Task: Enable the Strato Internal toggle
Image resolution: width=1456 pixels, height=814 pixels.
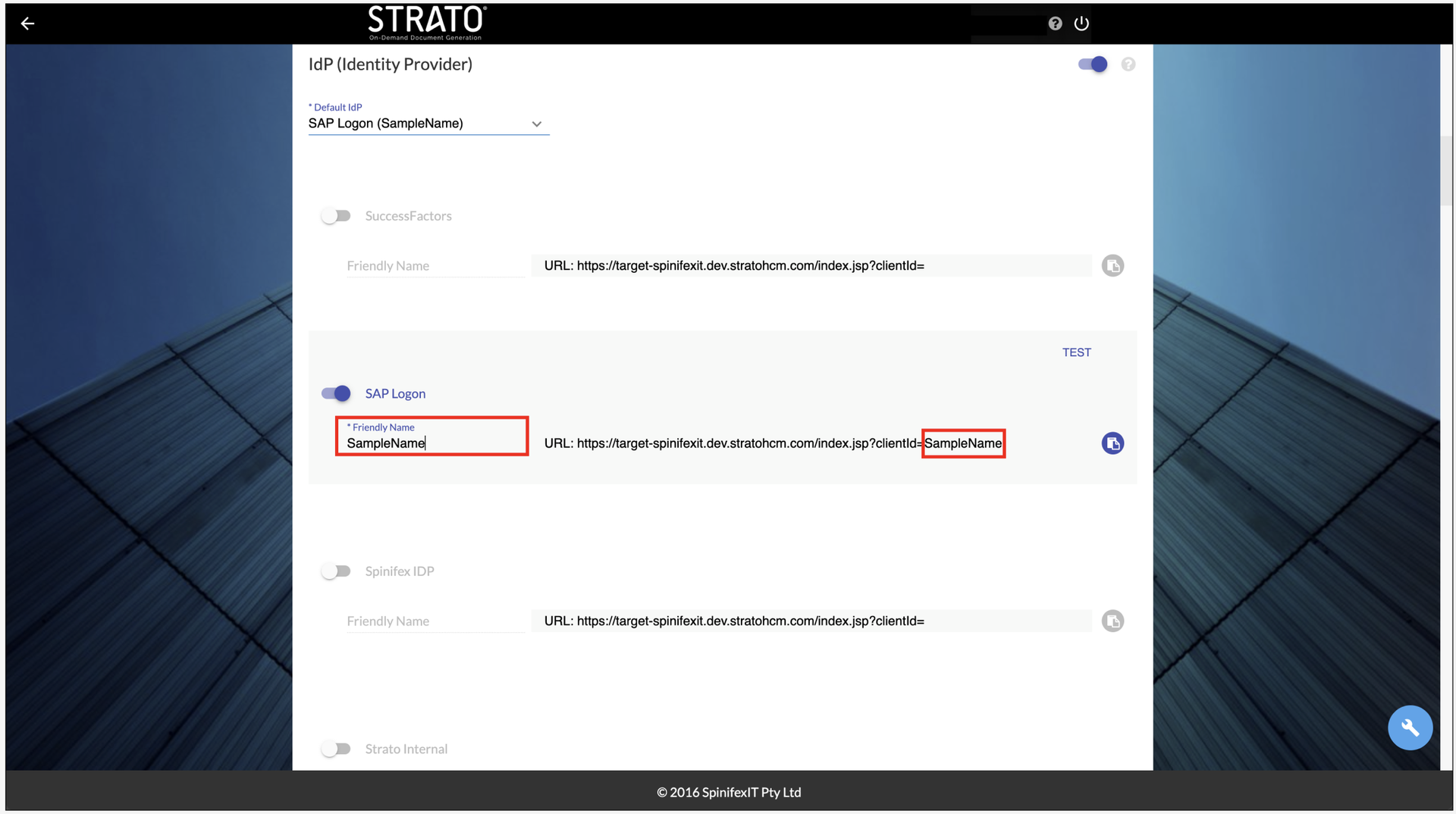Action: [x=336, y=749]
